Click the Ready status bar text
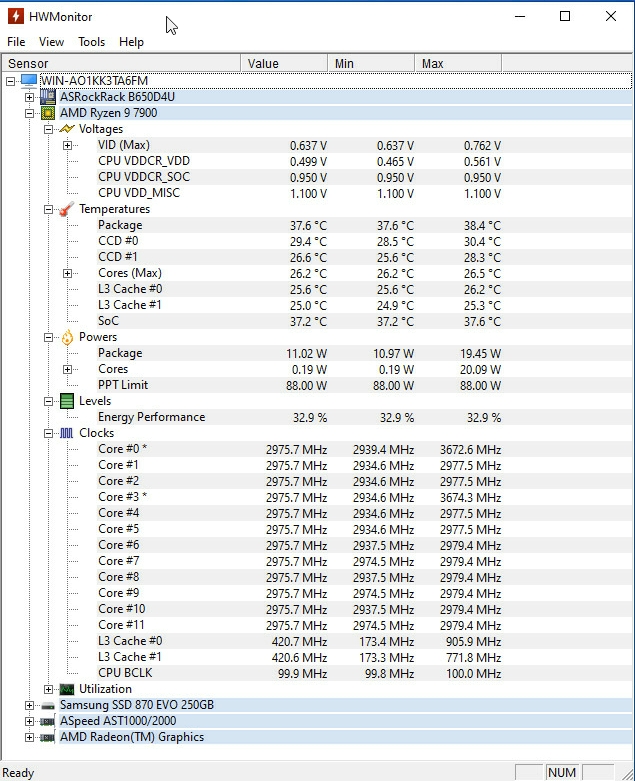Image resolution: width=635 pixels, height=781 pixels. (18, 773)
